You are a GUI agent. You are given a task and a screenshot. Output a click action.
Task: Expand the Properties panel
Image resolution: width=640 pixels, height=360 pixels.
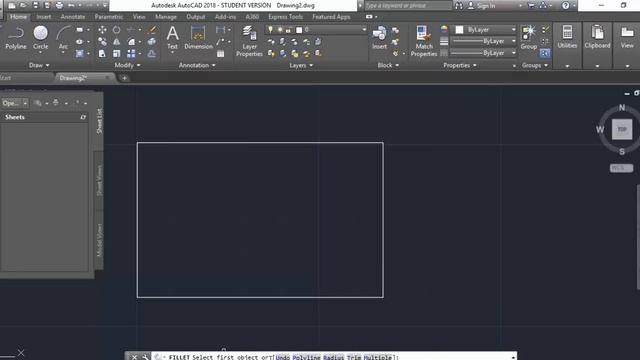pyautogui.click(x=460, y=65)
